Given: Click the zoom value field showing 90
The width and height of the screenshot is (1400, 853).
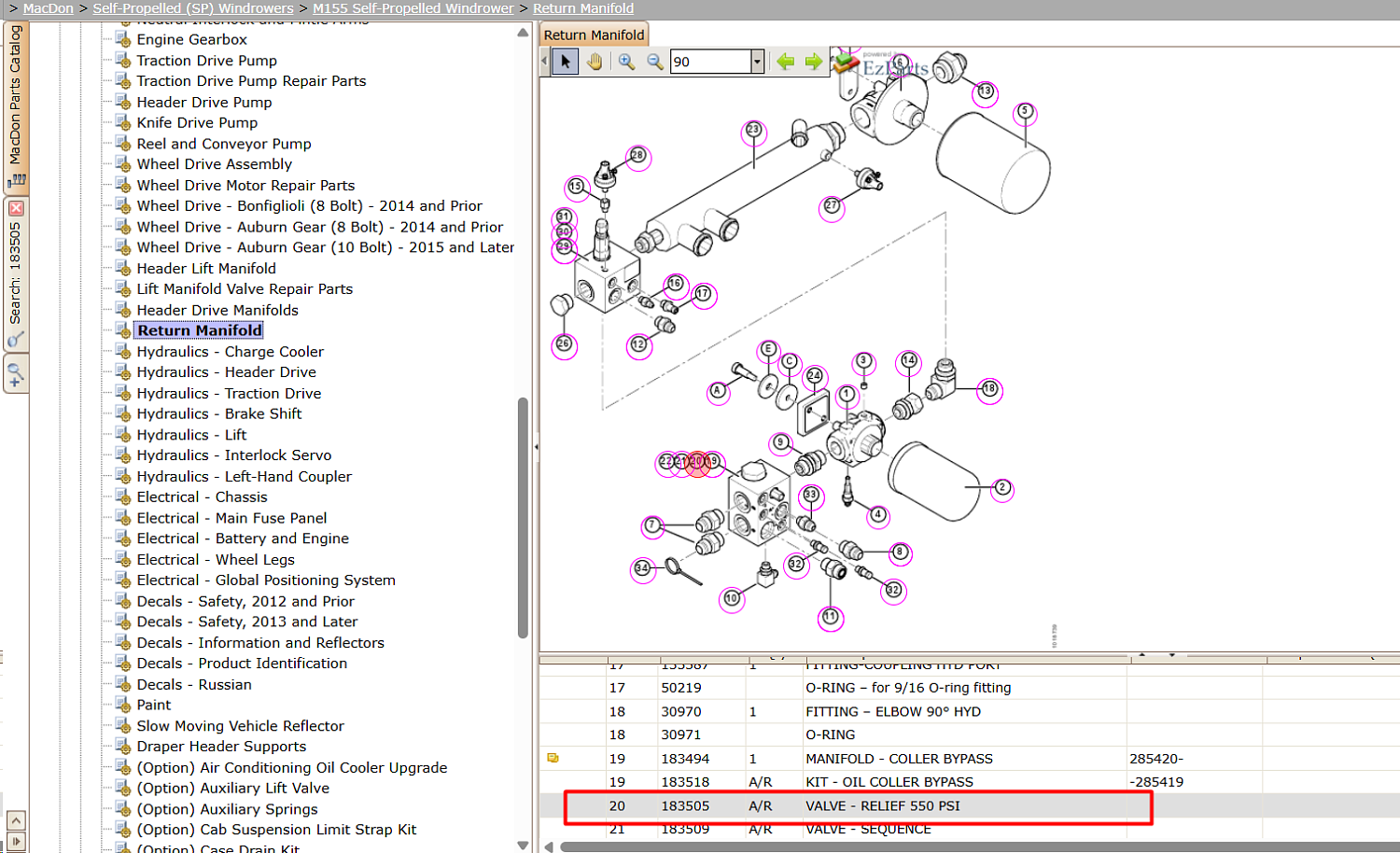Looking at the screenshot, I should pos(711,62).
